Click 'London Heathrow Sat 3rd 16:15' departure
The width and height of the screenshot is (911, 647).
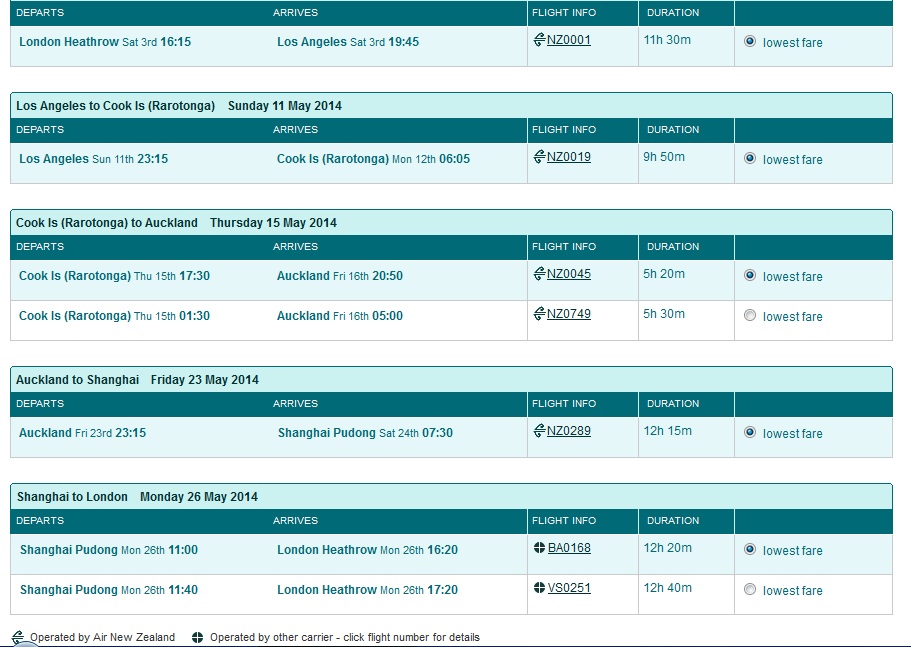click(x=105, y=42)
